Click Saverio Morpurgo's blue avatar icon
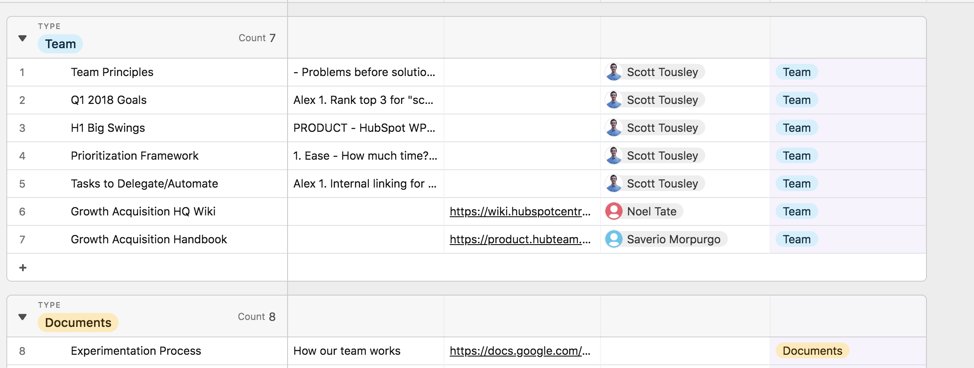 coord(614,239)
